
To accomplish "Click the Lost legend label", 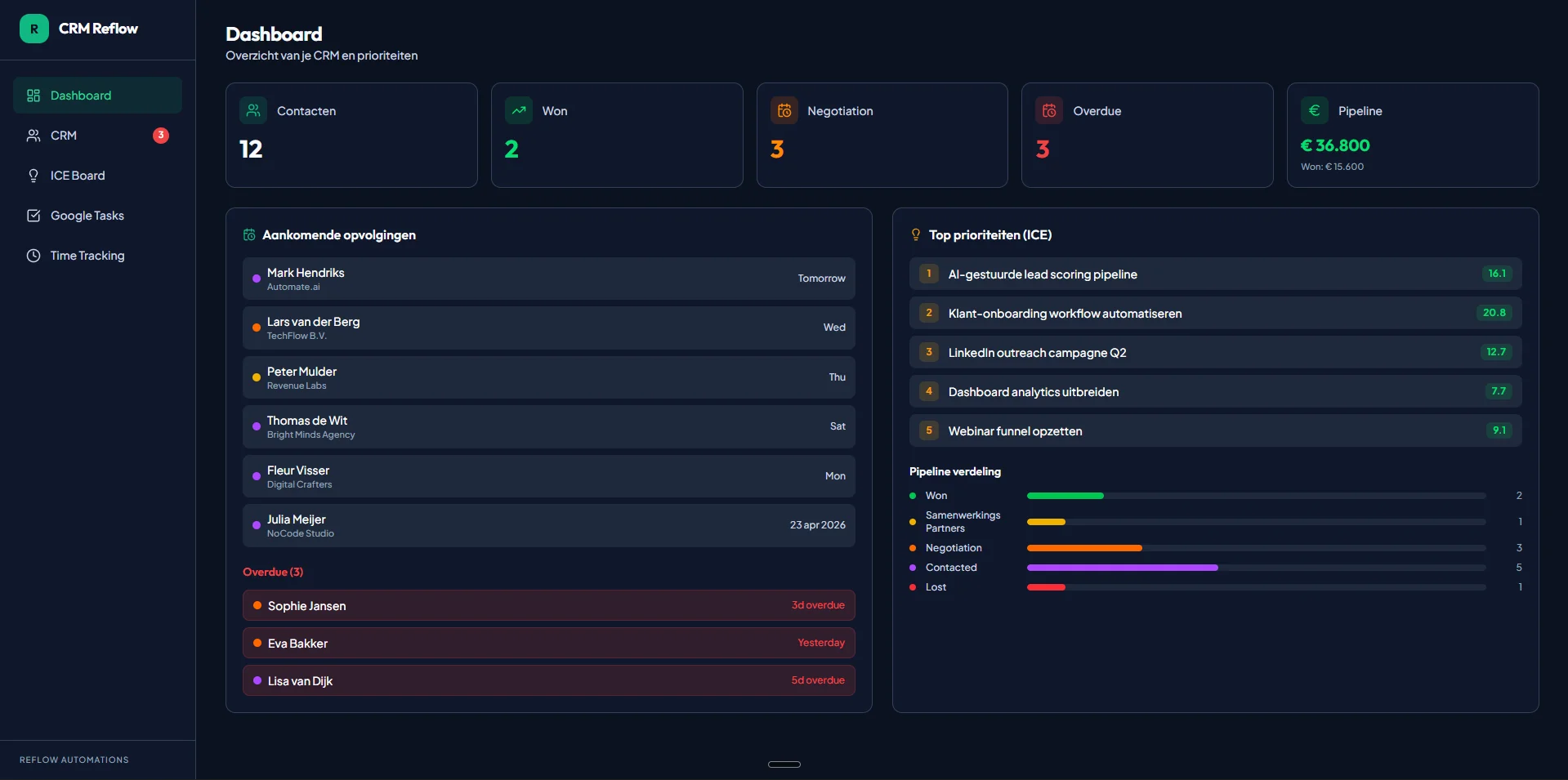I will pos(936,587).
